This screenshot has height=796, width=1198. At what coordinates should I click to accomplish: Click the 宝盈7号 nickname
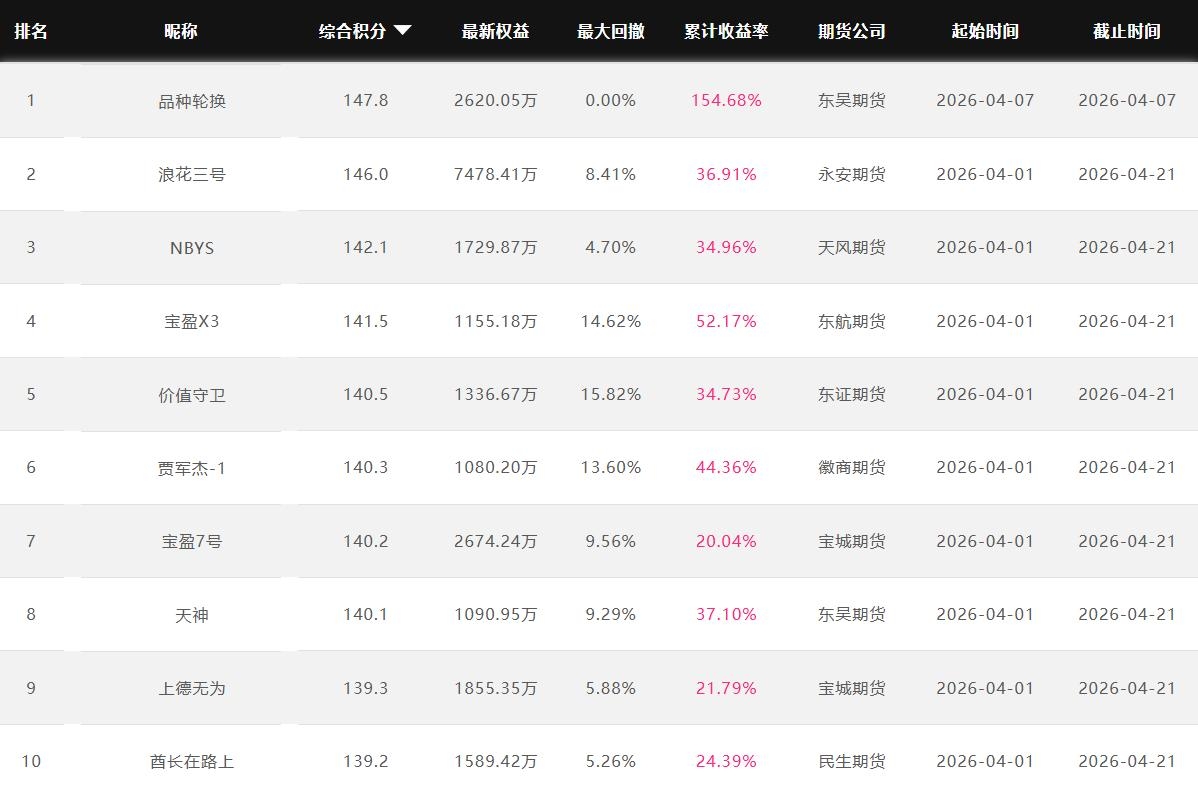[x=192, y=541]
